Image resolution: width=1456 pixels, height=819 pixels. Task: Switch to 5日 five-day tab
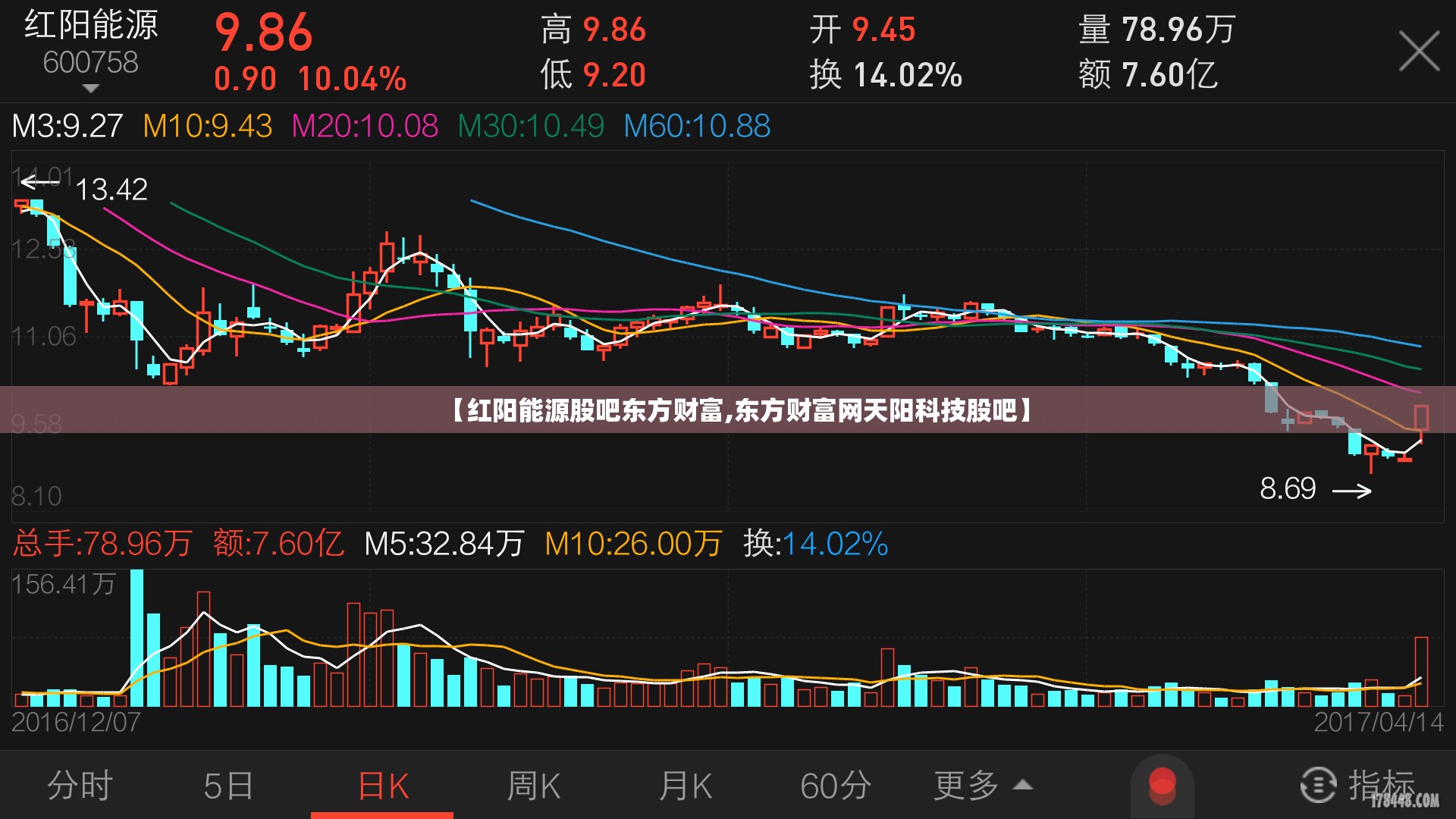(x=228, y=786)
